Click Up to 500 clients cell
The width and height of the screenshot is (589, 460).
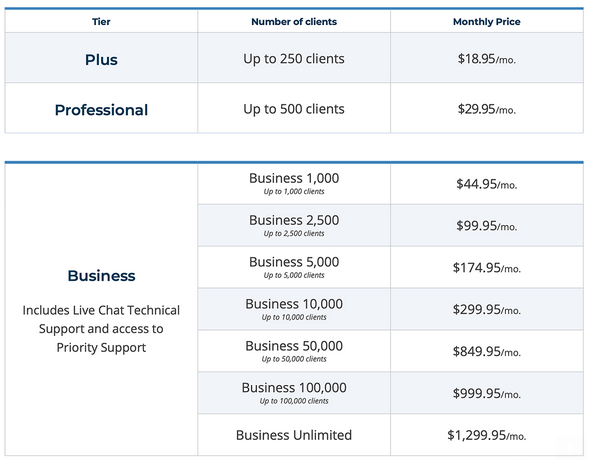294,109
